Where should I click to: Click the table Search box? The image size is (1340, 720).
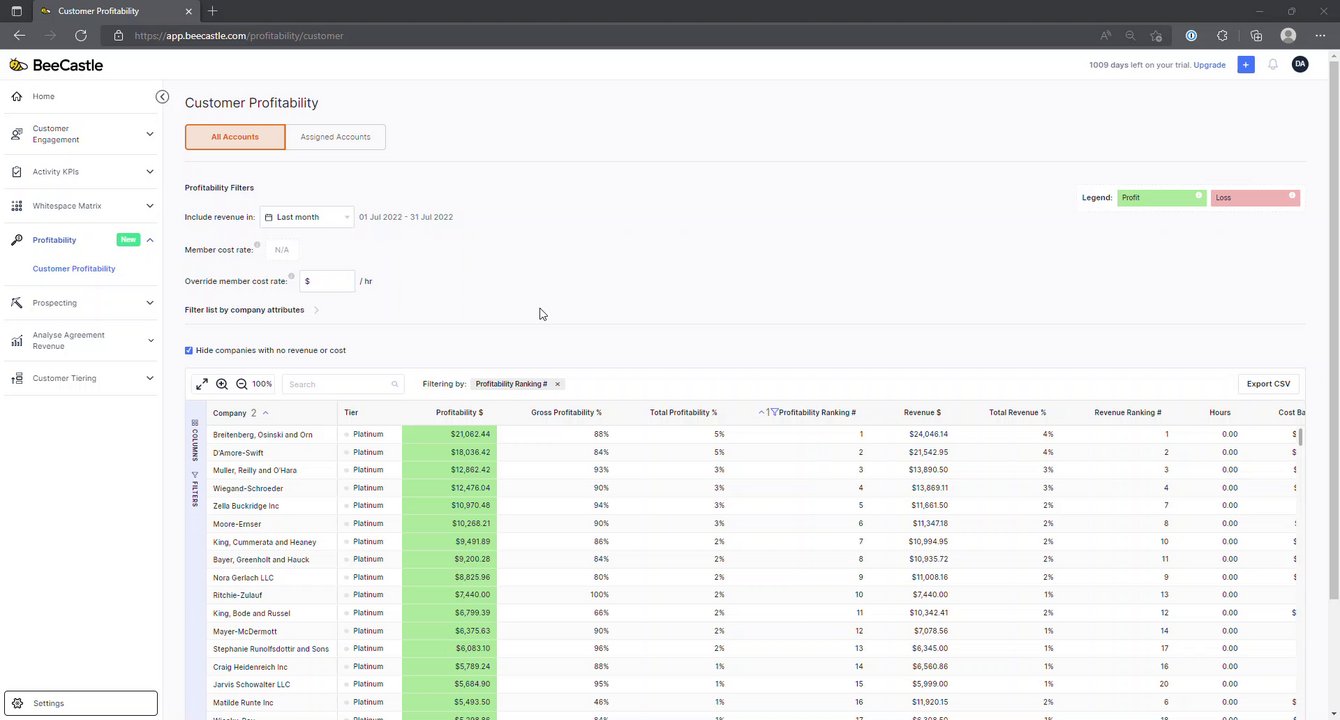pyautogui.click(x=343, y=384)
